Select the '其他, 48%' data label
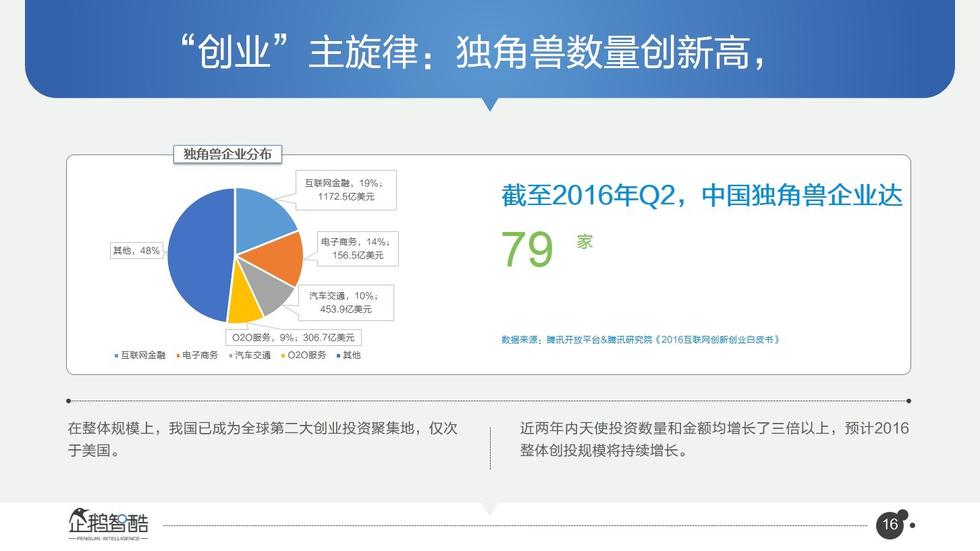Screen dimensions: 980x551 point(136,251)
